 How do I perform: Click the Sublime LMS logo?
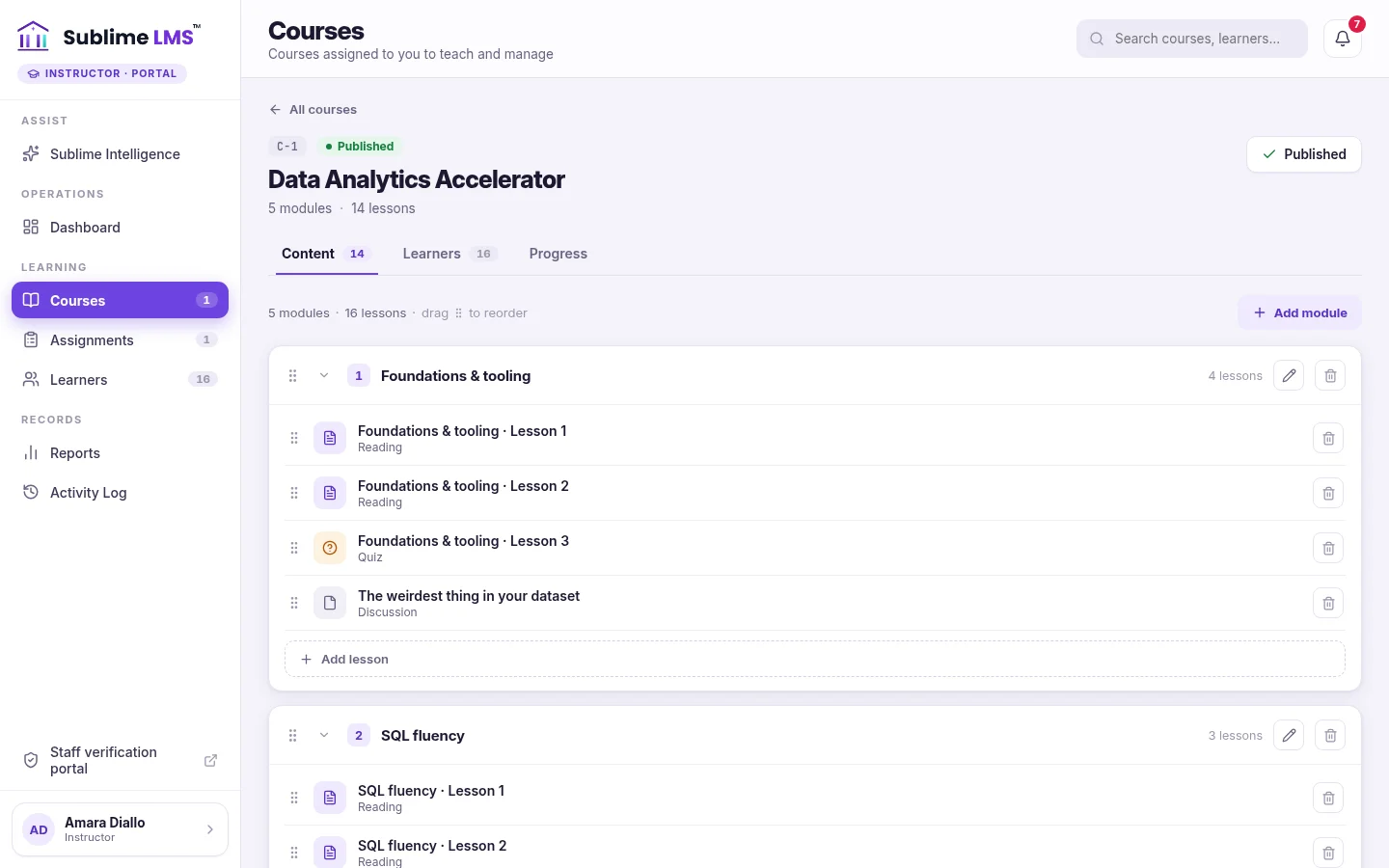[x=110, y=37]
